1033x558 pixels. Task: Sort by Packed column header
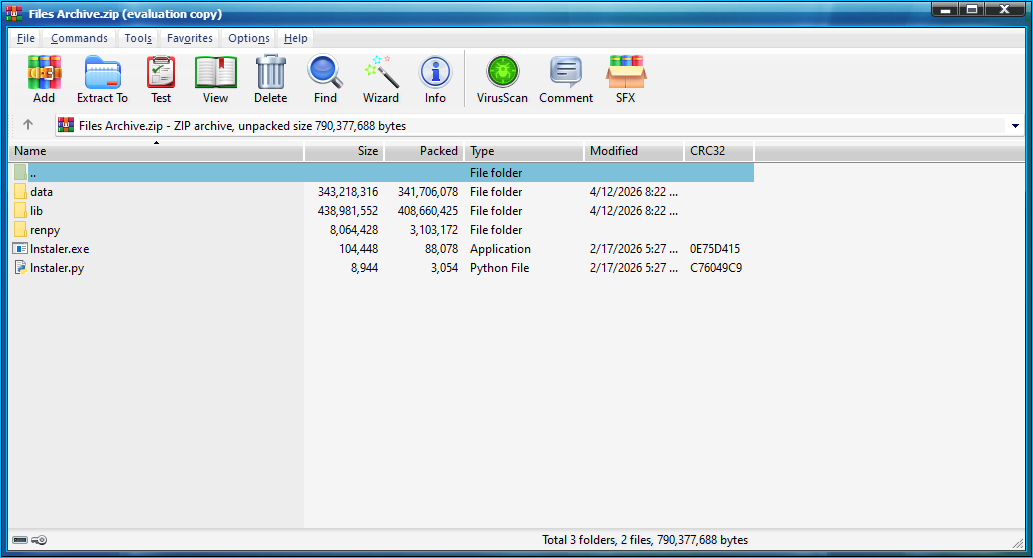click(x=424, y=151)
